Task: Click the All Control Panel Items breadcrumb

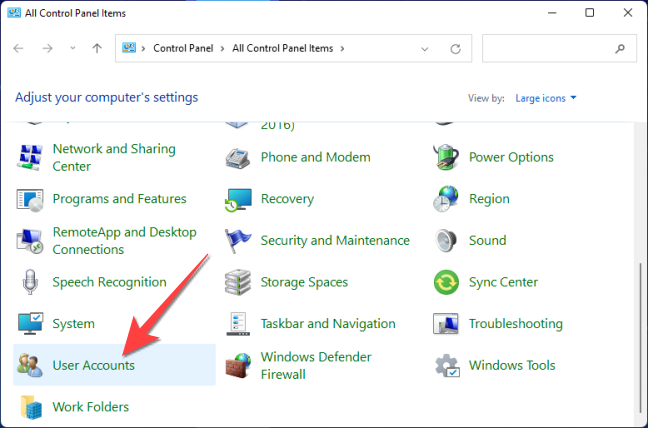Action: [284, 48]
